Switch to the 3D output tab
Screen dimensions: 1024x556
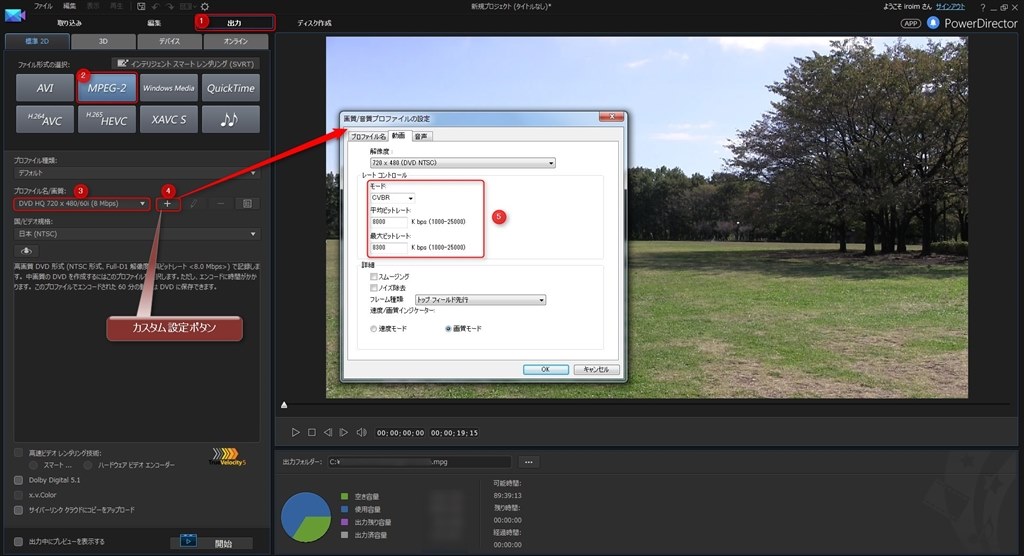coord(103,41)
